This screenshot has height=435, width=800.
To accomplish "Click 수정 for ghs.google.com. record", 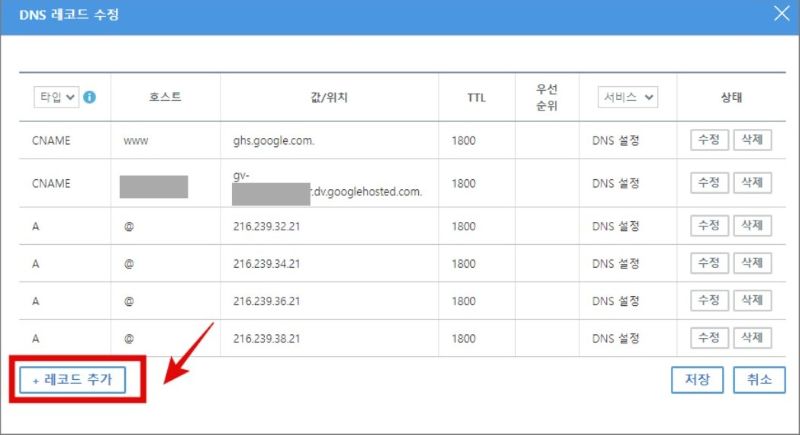I will click(x=709, y=140).
